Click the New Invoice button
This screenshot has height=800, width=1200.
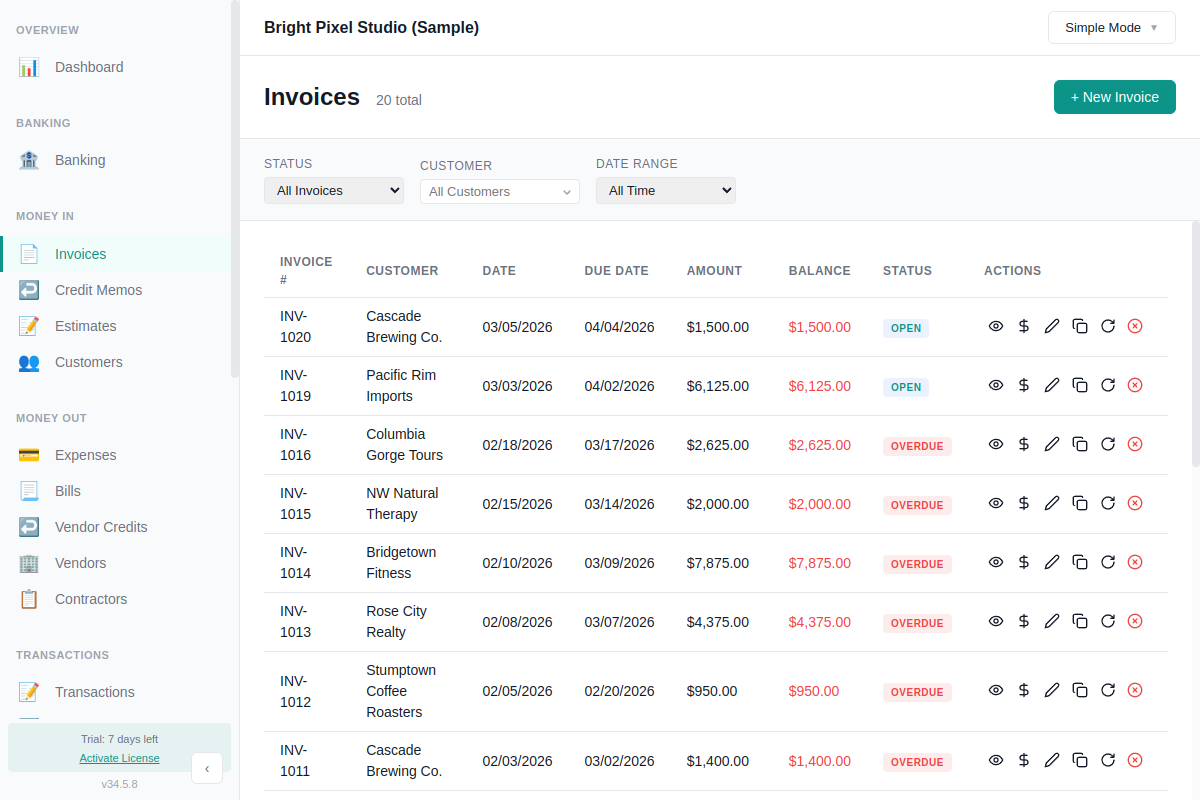tap(1114, 96)
